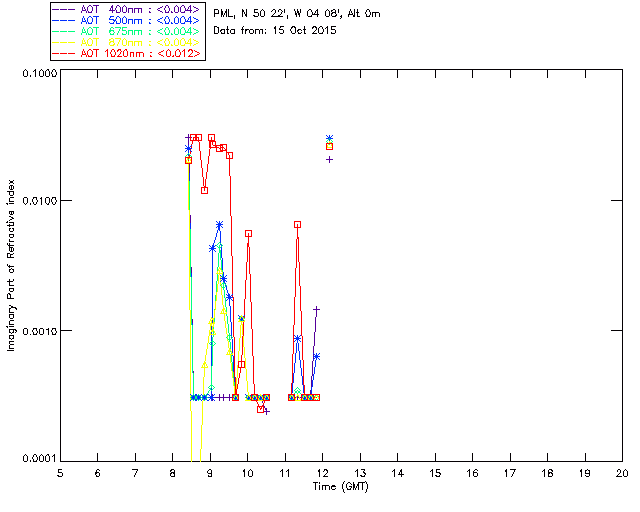Click the red square dip marker near 0.012 before 9 GMT
Screen dimensions: 640x512
204,190
